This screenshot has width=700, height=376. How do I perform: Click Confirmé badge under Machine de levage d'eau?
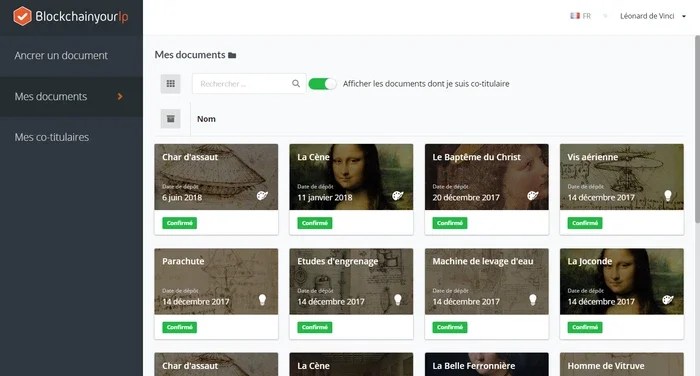point(450,327)
